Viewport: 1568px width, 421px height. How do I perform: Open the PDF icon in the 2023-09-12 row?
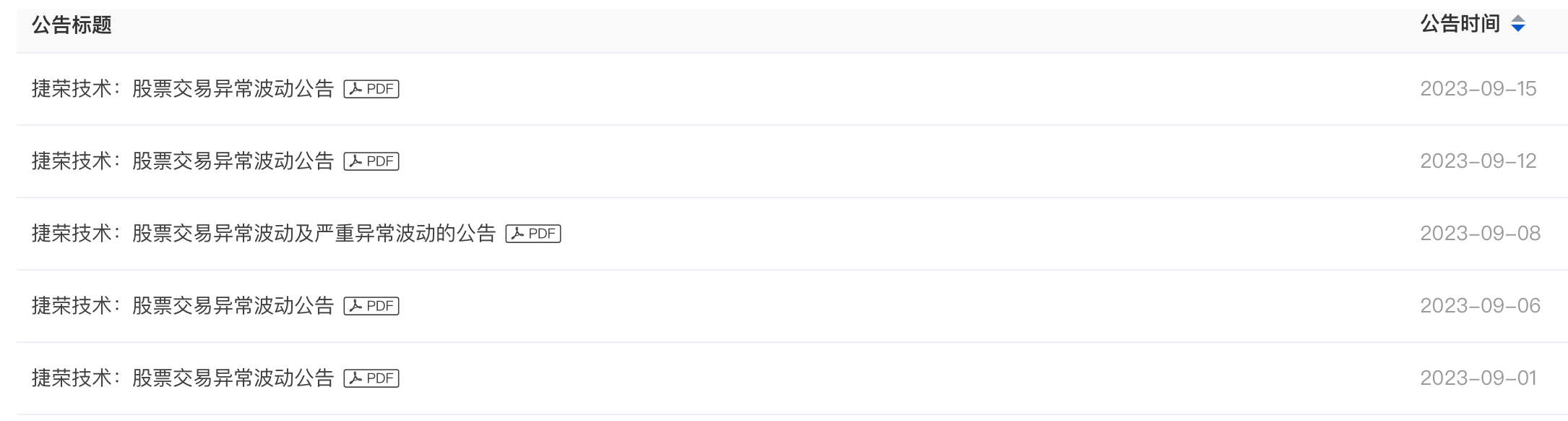[x=371, y=161]
